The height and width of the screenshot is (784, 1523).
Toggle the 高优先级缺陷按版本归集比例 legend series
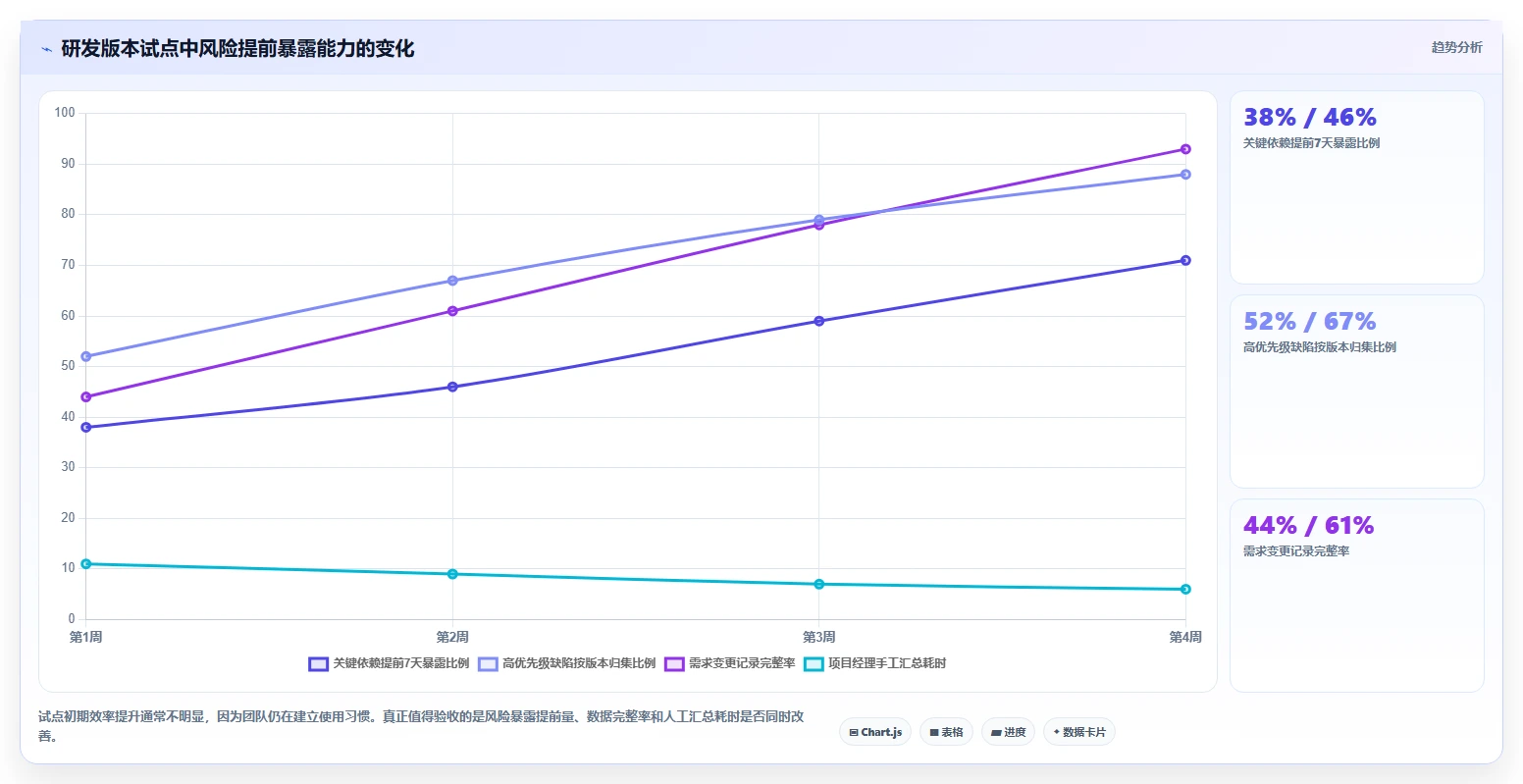tap(566, 663)
